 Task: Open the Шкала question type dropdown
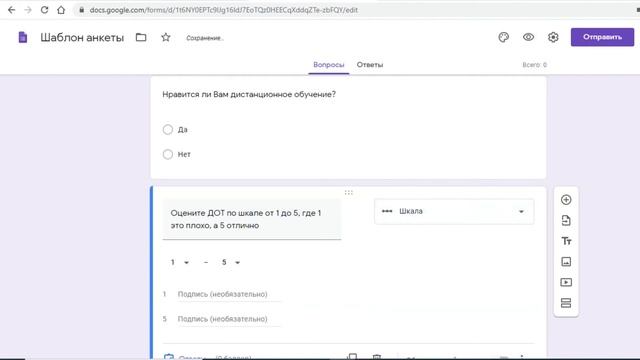click(x=454, y=211)
